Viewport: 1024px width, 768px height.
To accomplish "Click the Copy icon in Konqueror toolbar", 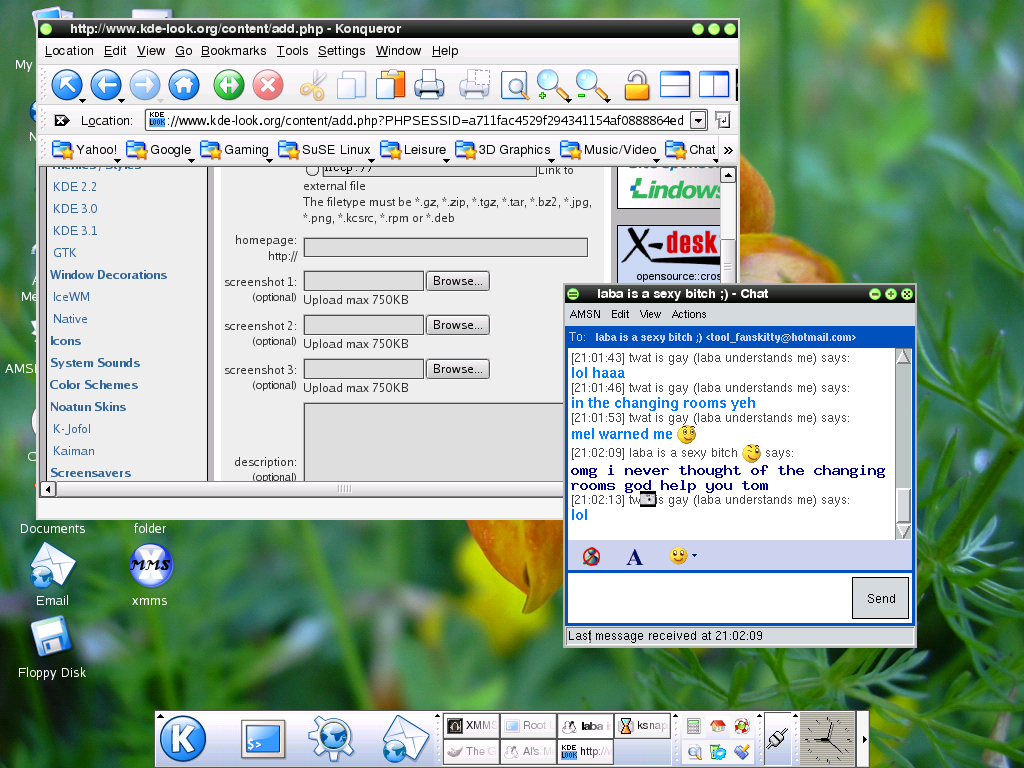I will click(351, 85).
